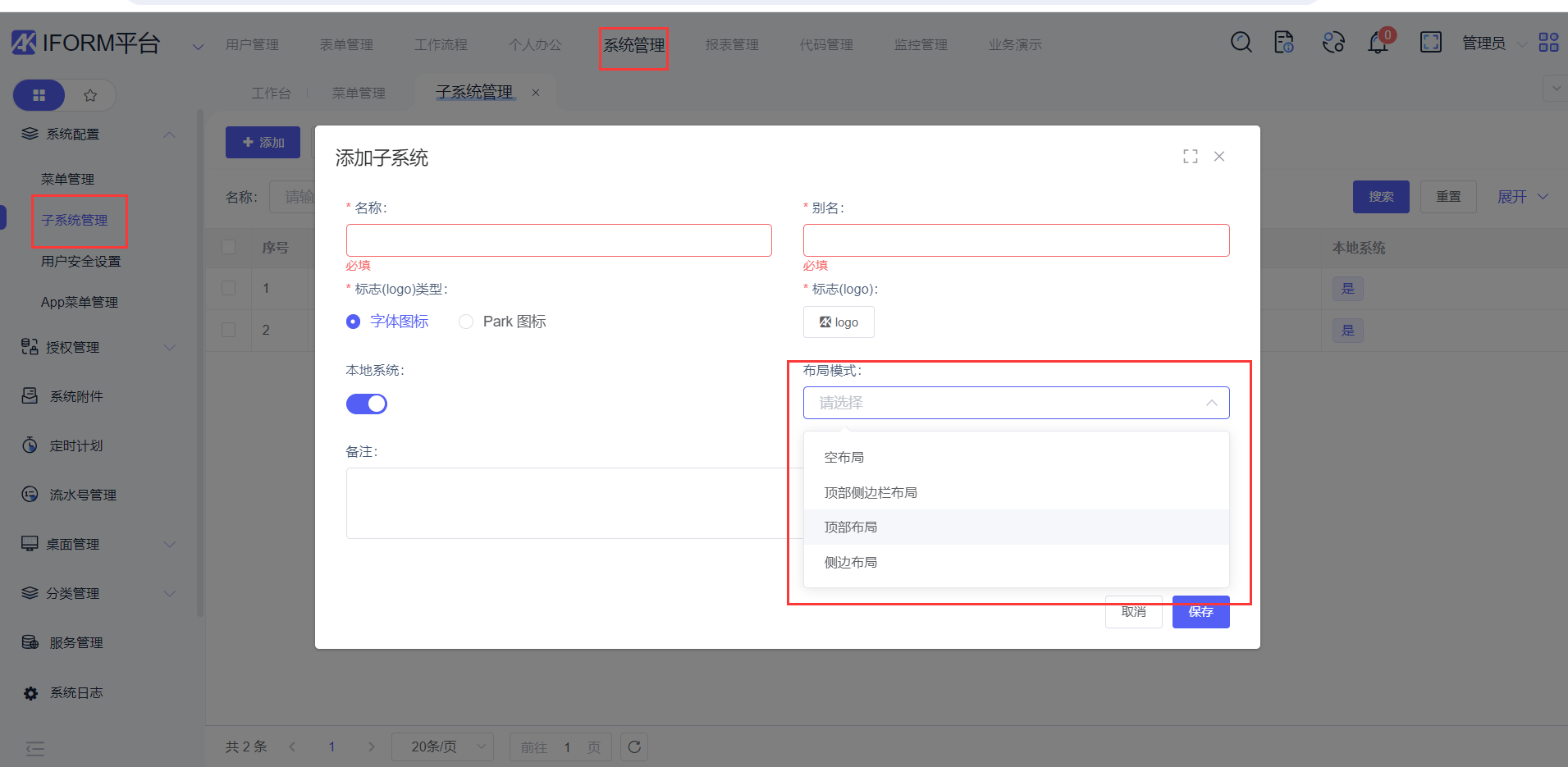Maximize the 添加子系统 dialog
This screenshot has width=1568, height=767.
click(1190, 157)
